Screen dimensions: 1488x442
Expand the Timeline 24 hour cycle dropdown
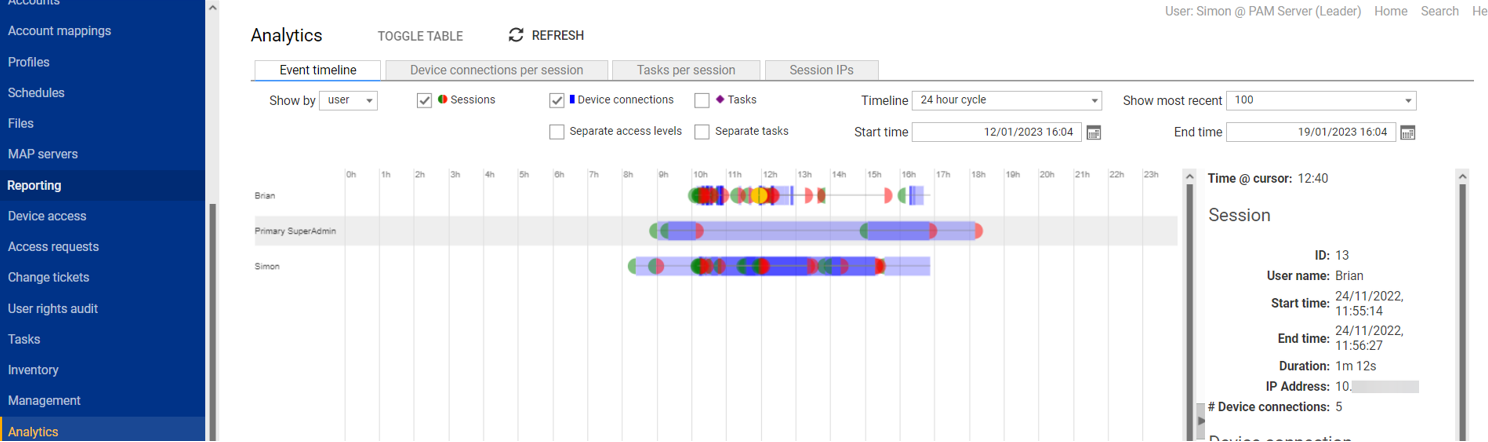pyautogui.click(x=1006, y=100)
